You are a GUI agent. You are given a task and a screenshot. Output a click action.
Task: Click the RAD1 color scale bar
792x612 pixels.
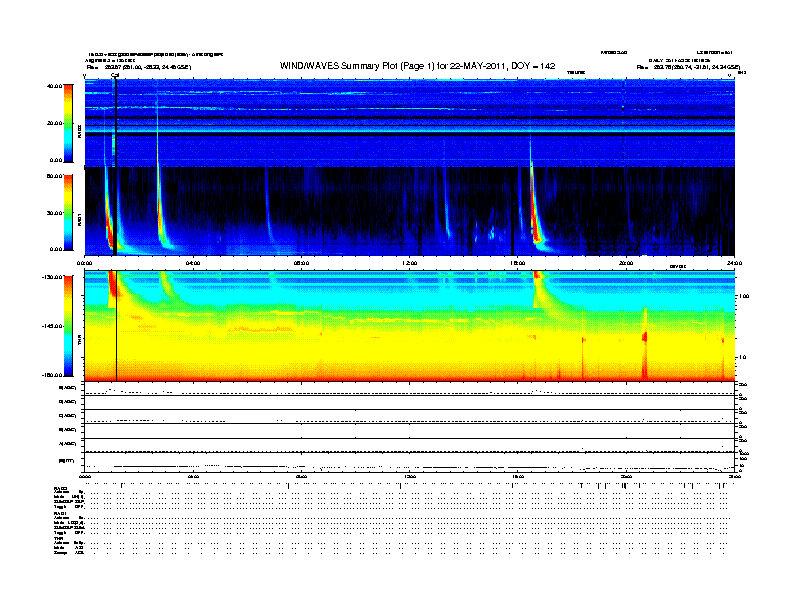(68, 213)
